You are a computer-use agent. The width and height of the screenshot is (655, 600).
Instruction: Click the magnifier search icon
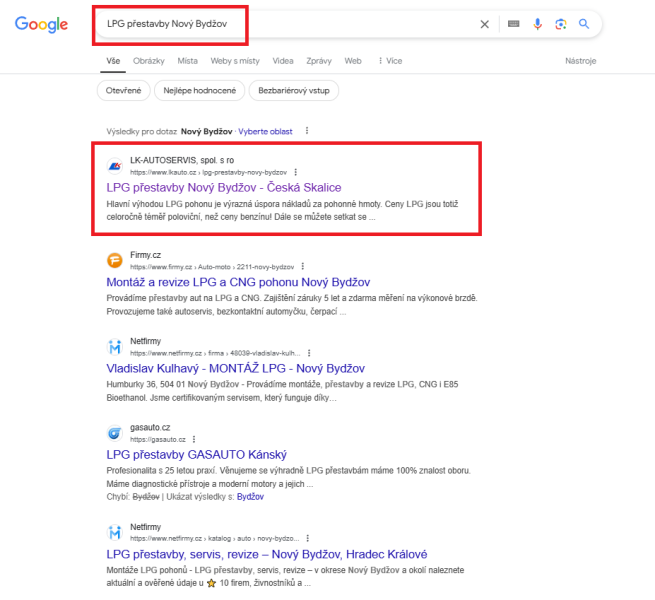pos(584,24)
